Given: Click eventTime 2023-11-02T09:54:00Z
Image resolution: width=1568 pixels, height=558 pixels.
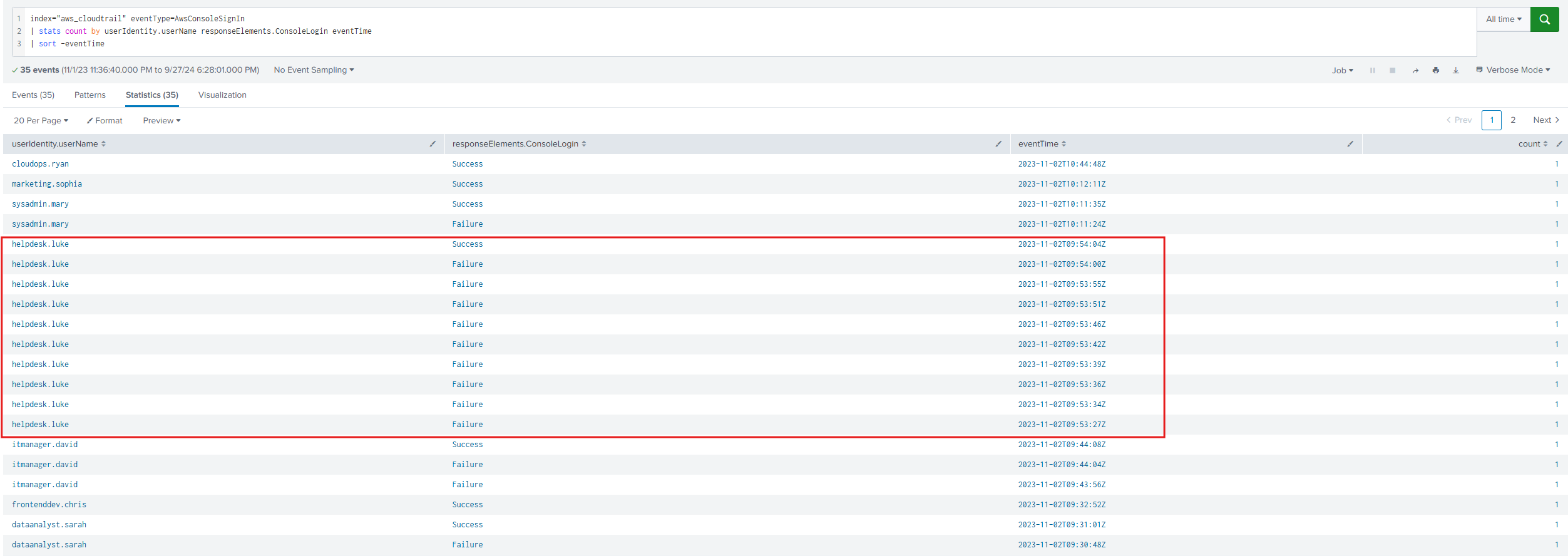Looking at the screenshot, I should pos(1062,264).
